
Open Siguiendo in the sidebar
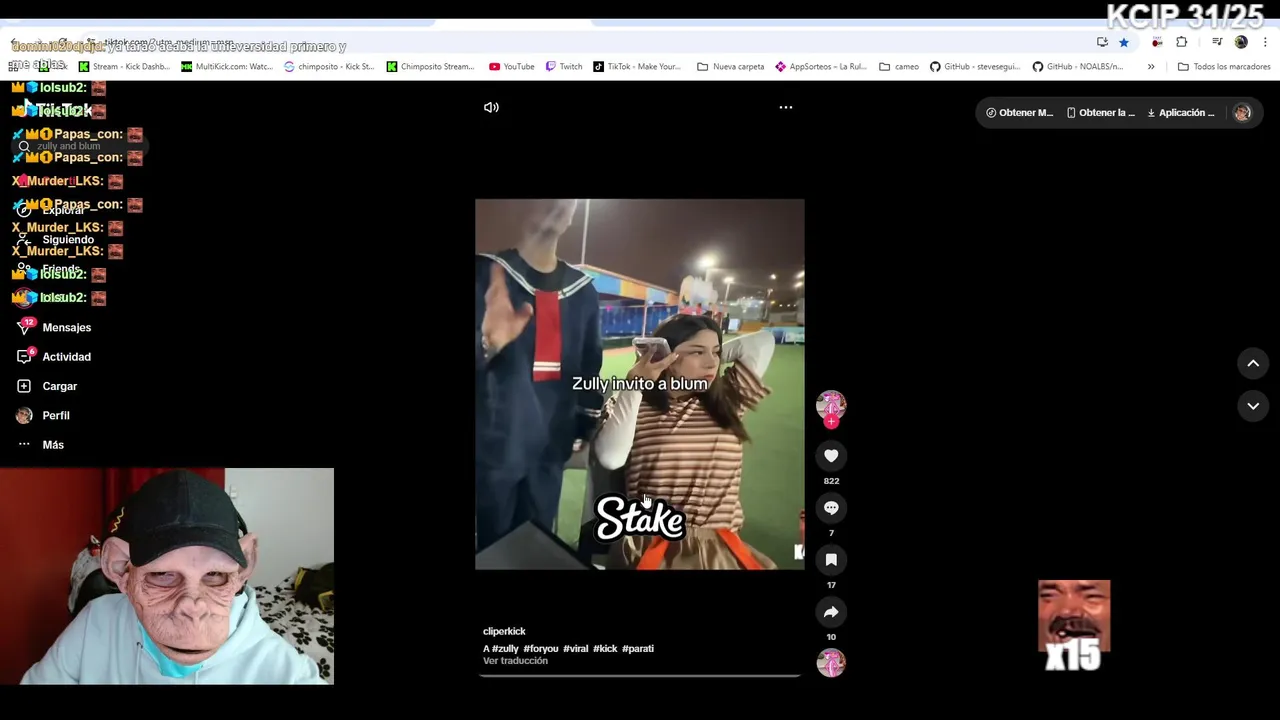click(x=68, y=240)
